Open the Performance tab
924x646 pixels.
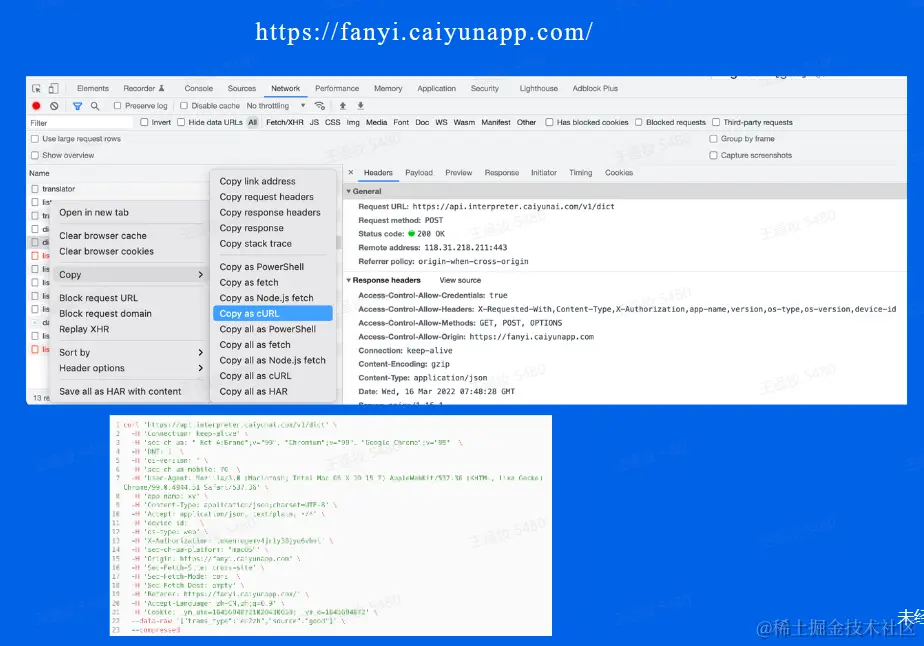tap(336, 88)
